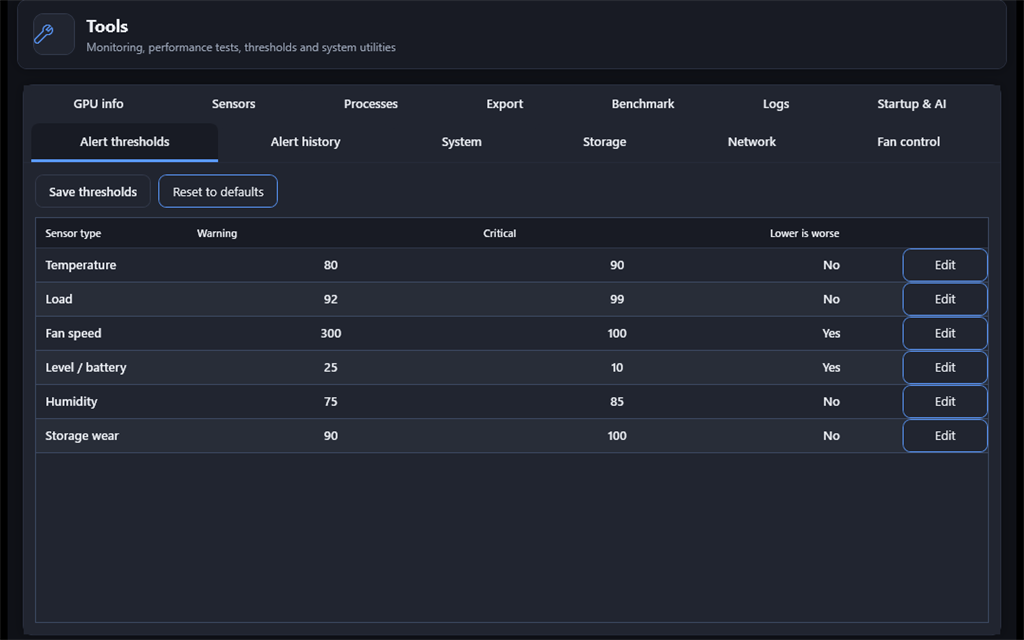This screenshot has height=640, width=1024.
Task: Click the Critical column header
Action: (500, 233)
